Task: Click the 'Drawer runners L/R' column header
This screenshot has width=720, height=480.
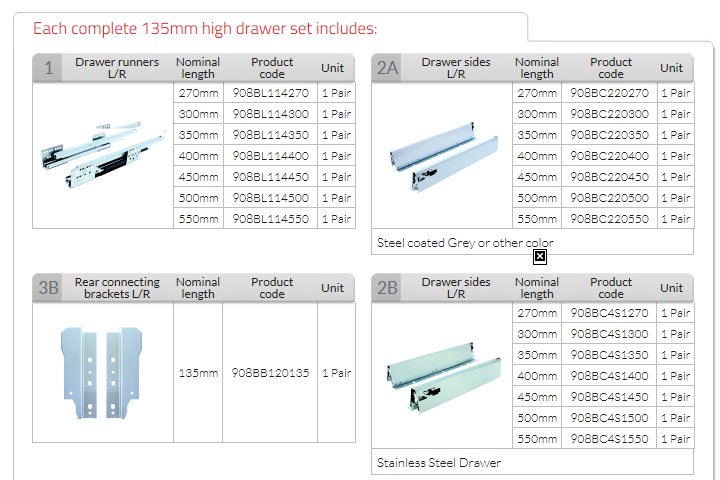Action: click(117, 68)
